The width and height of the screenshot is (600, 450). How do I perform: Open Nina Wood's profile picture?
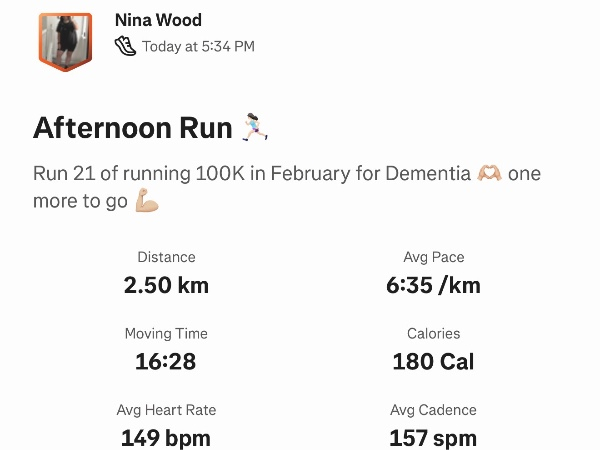[65, 40]
